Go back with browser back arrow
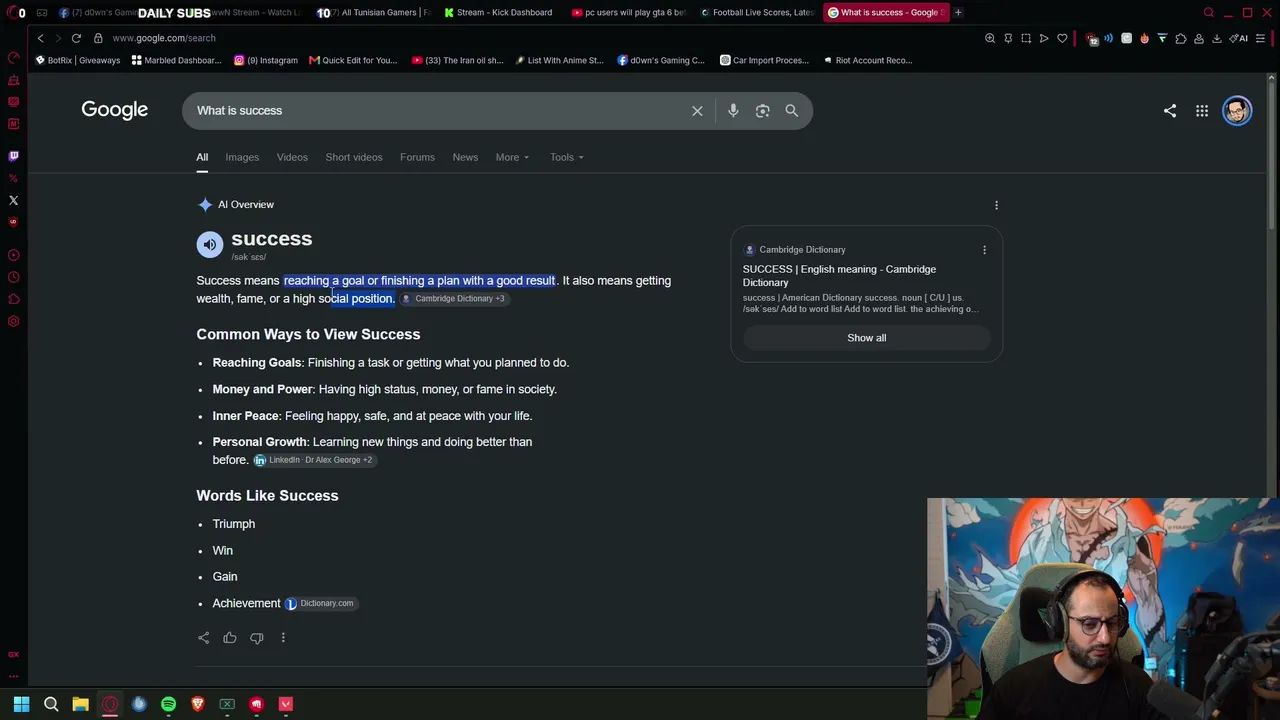The image size is (1280, 720). (x=40, y=38)
